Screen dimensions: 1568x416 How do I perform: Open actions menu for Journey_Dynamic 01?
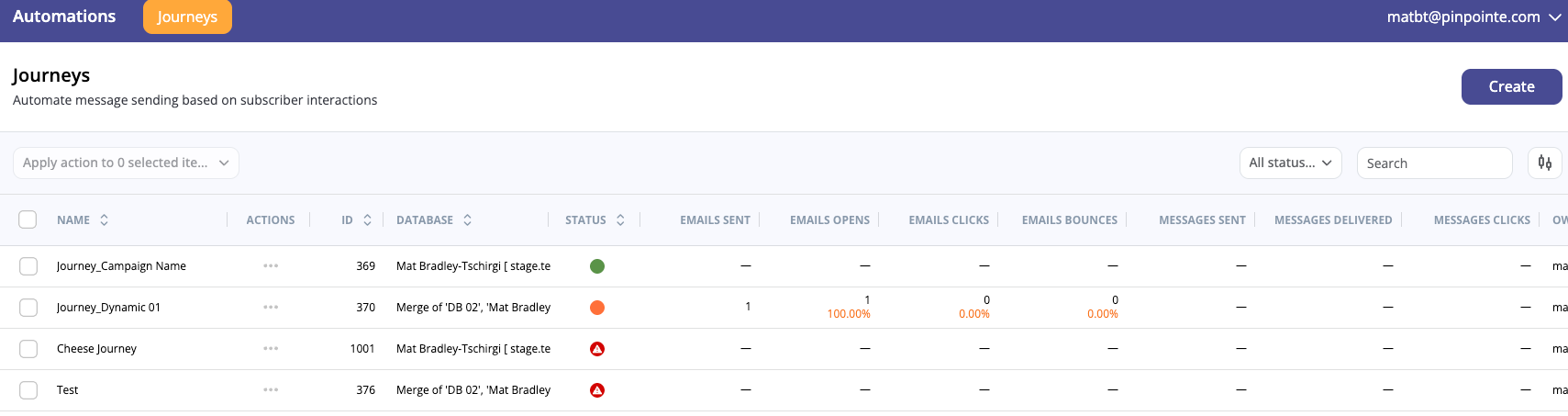(x=271, y=308)
